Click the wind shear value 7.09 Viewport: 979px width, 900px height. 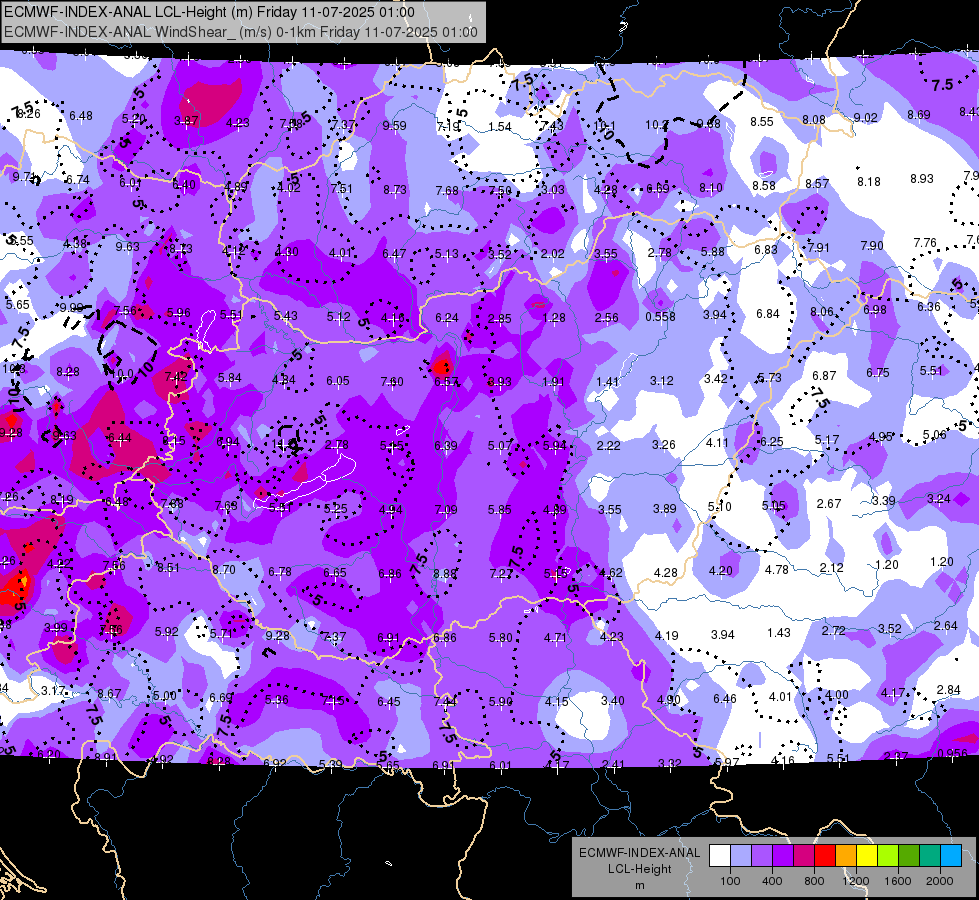[446, 510]
